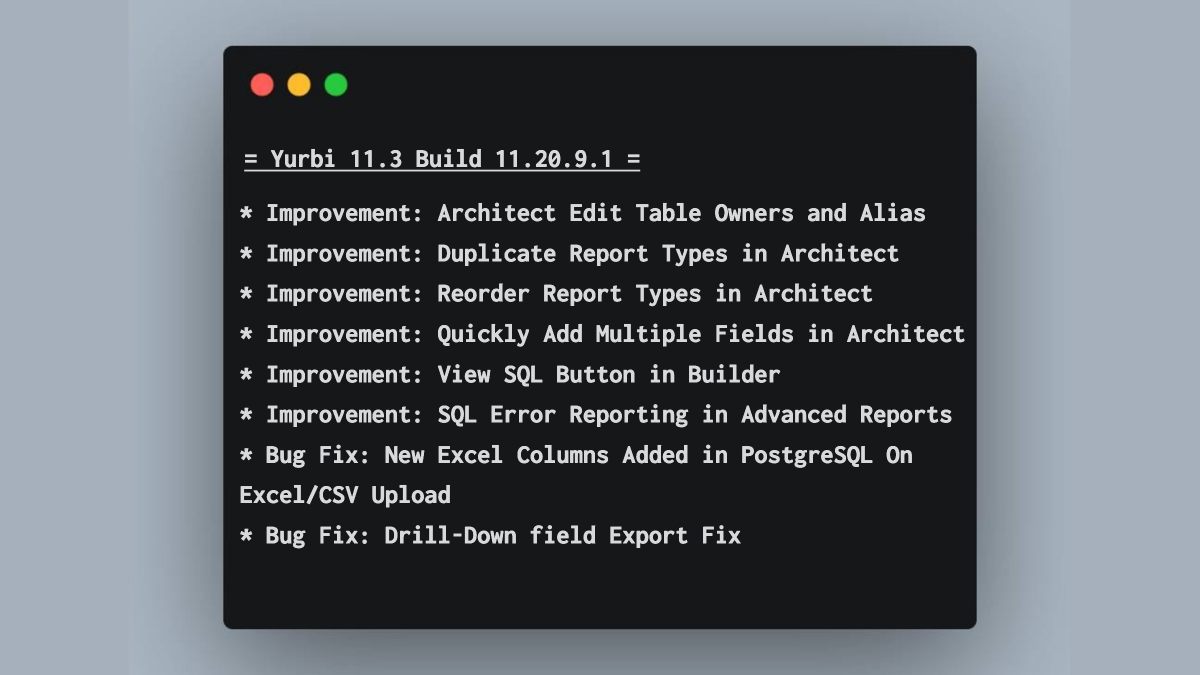Click Quickly Add Multiple Fields line
Screen dimensions: 1200x675
(602, 334)
